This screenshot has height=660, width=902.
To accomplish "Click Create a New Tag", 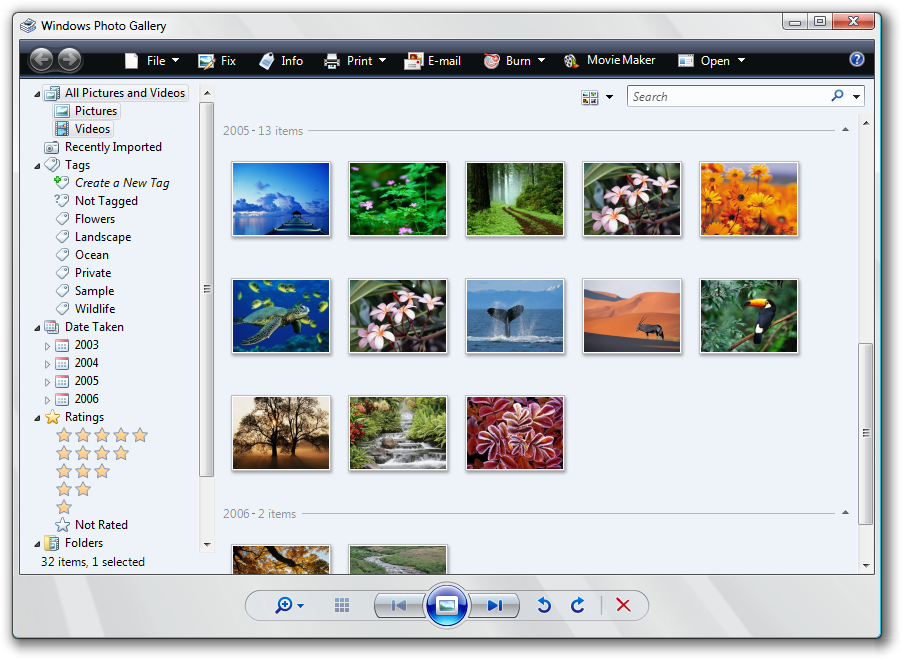I will tap(121, 183).
